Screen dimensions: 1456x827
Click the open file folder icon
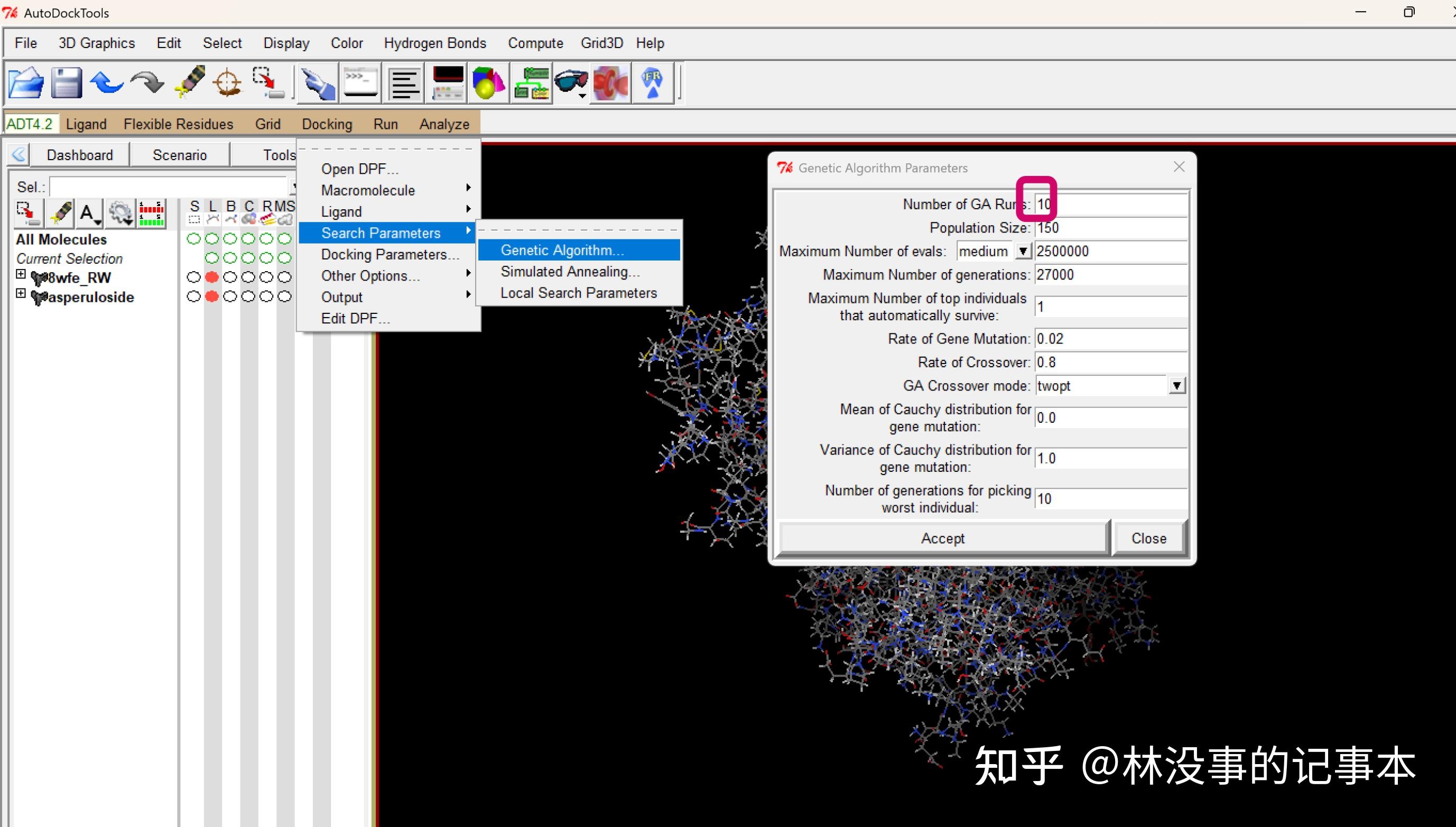pyautogui.click(x=25, y=83)
